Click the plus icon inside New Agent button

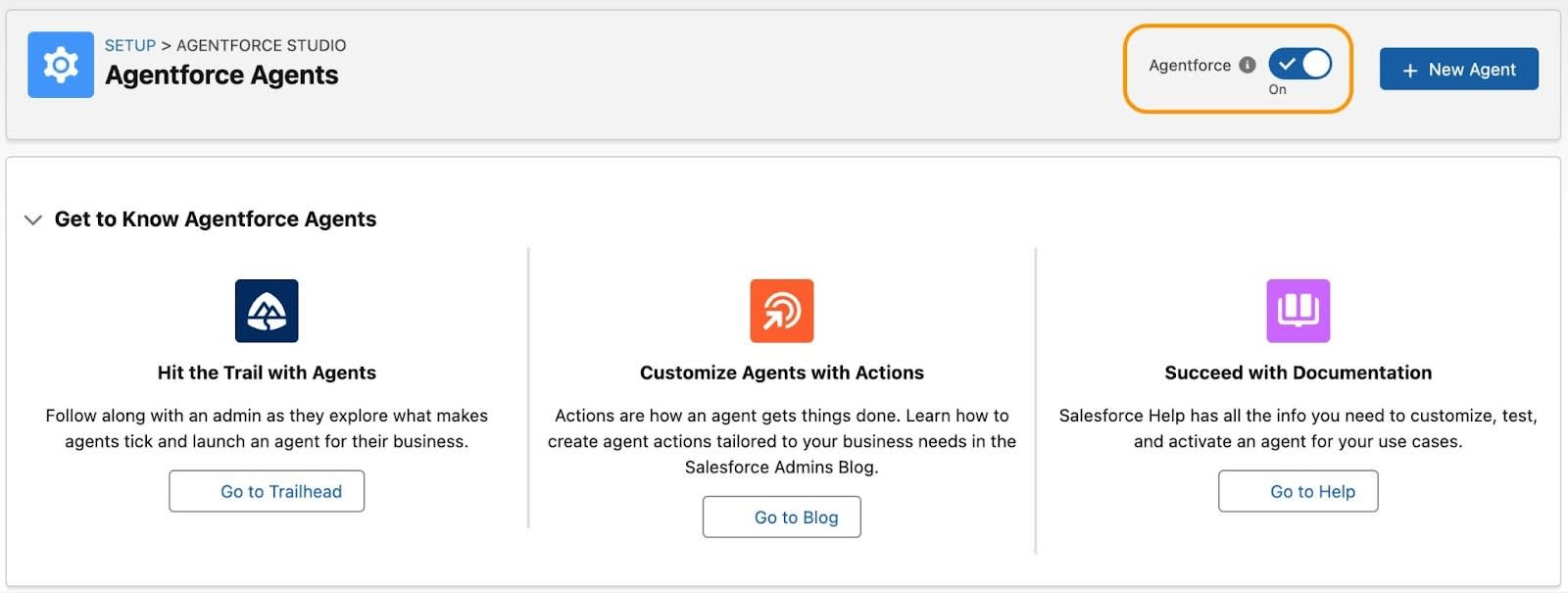pyautogui.click(x=1411, y=70)
